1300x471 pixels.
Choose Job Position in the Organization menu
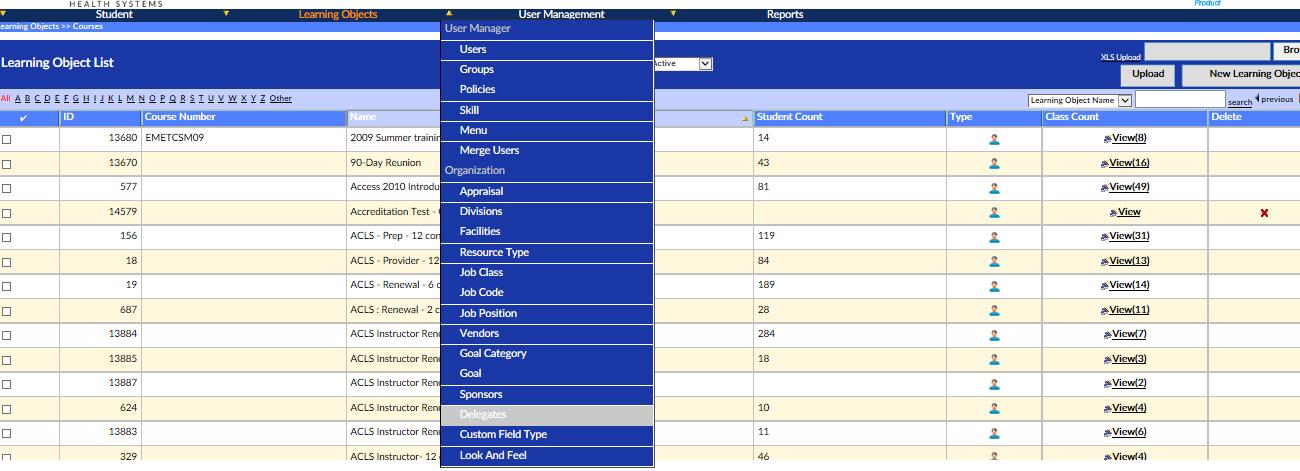(488, 313)
